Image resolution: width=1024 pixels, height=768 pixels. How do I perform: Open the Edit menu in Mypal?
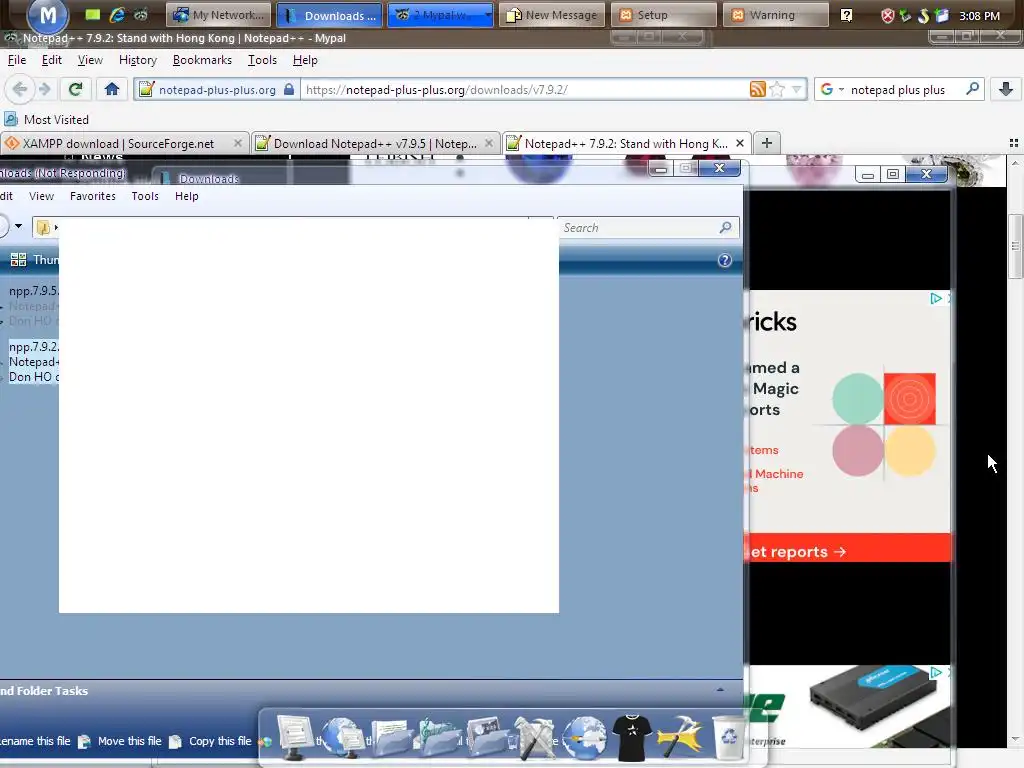pyautogui.click(x=52, y=60)
